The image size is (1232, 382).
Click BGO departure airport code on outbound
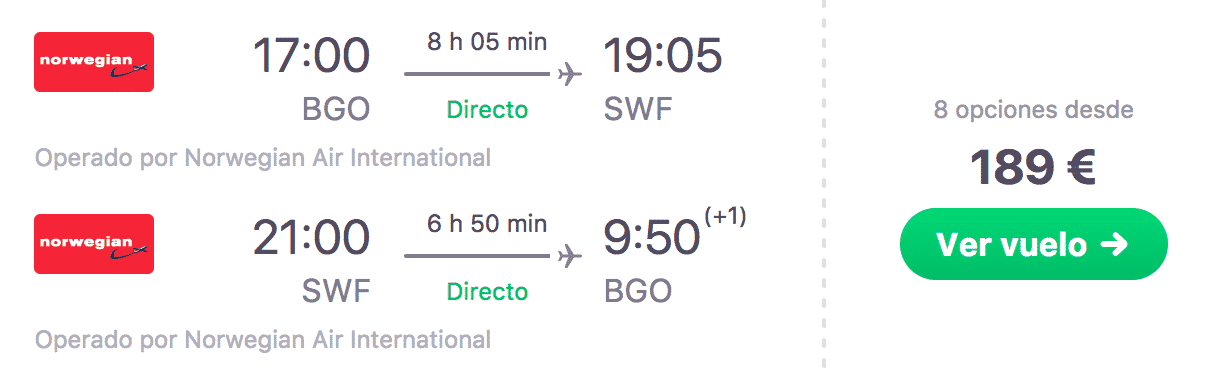coord(336,110)
